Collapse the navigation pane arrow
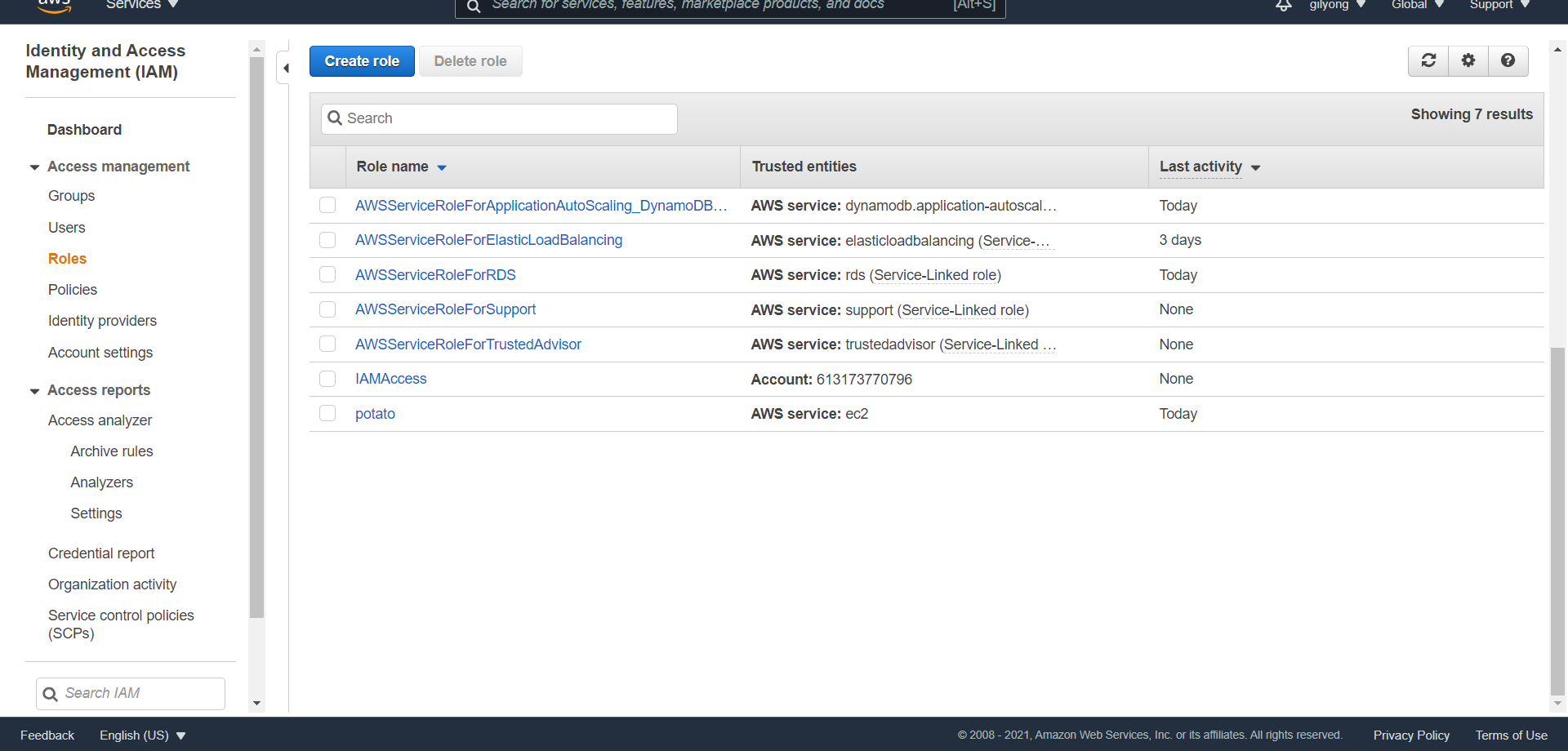Image resolution: width=1568 pixels, height=751 pixels. [285, 69]
